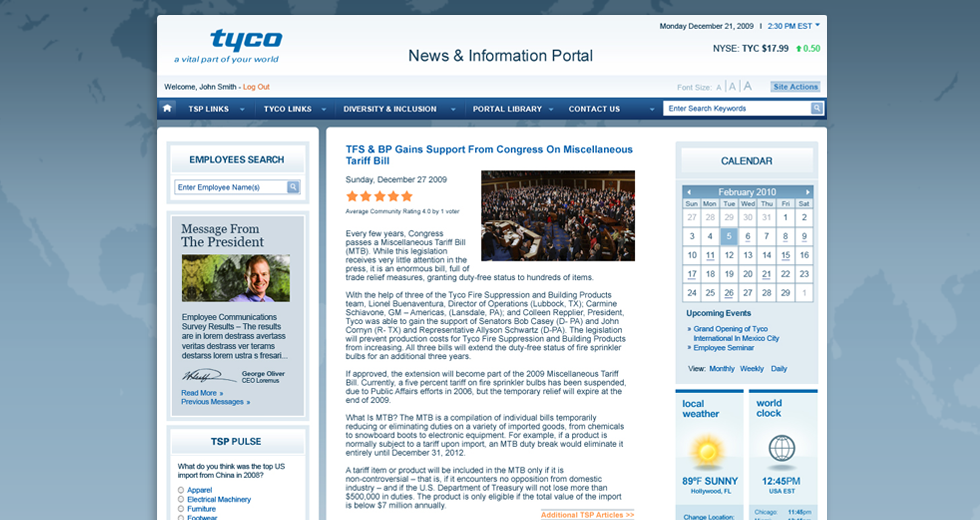Switch calendar to Weekly view
This screenshot has height=520, width=980.
(752, 369)
